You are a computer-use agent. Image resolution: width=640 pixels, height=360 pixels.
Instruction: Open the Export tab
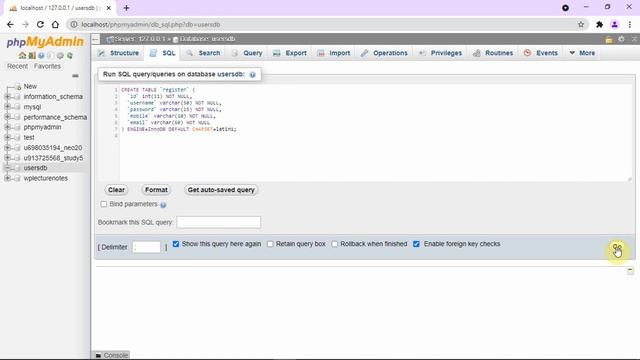[x=290, y=53]
